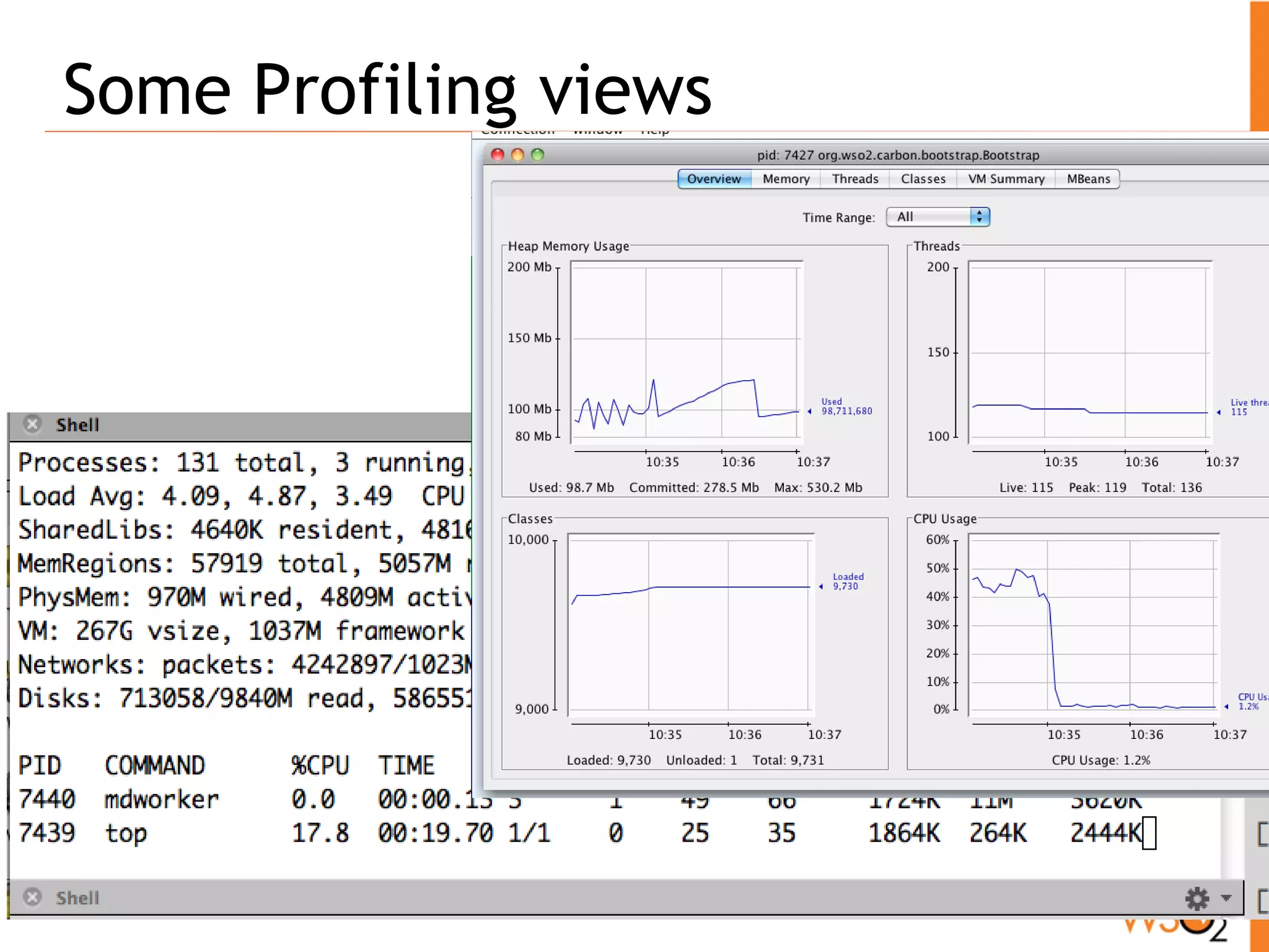Image resolution: width=1269 pixels, height=952 pixels.
Task: Click 'Total: 9,731' classes text
Action: [x=788, y=760]
